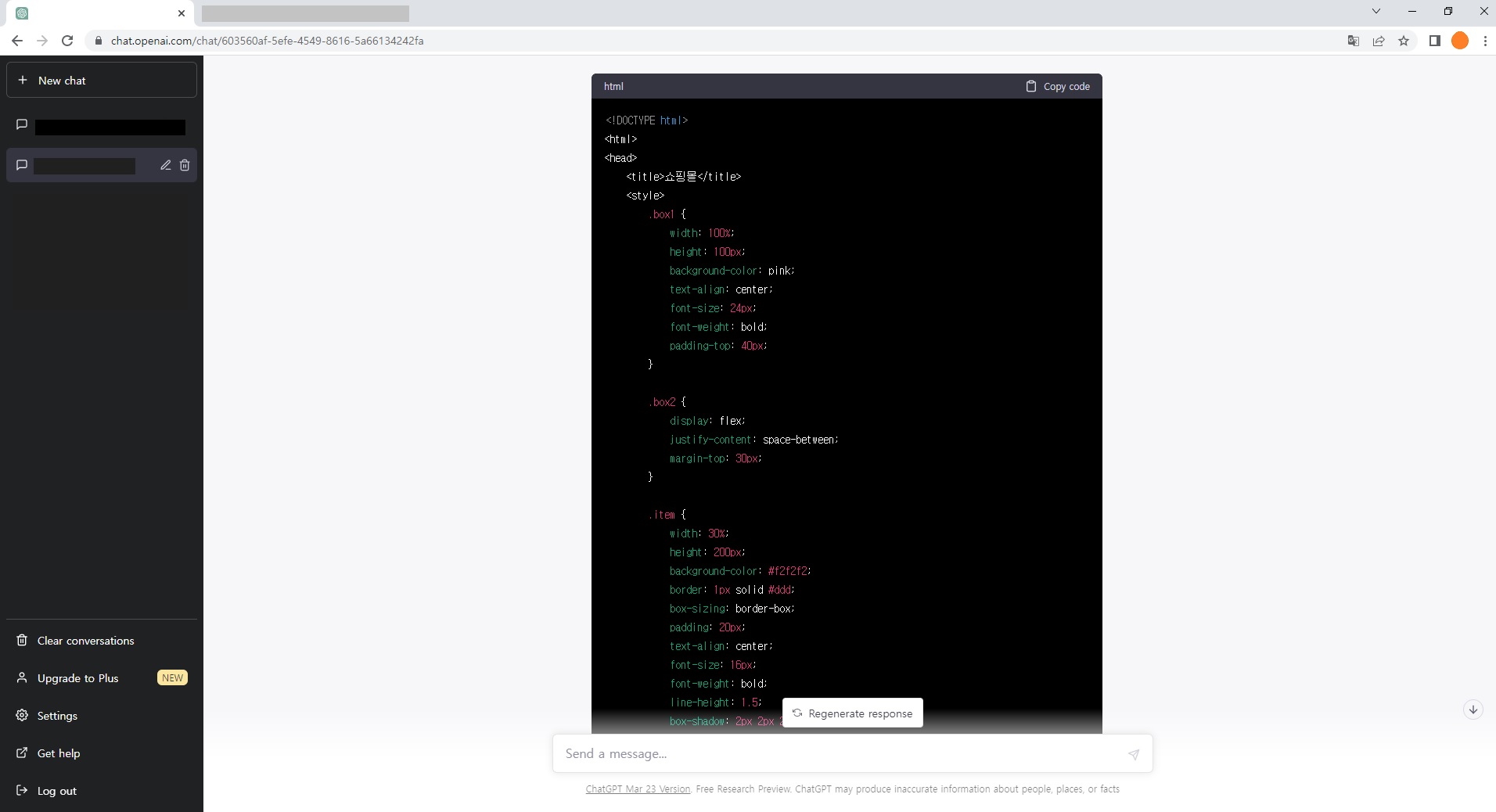Click the <title> line of code
The width and height of the screenshot is (1496, 812).
coord(684,177)
